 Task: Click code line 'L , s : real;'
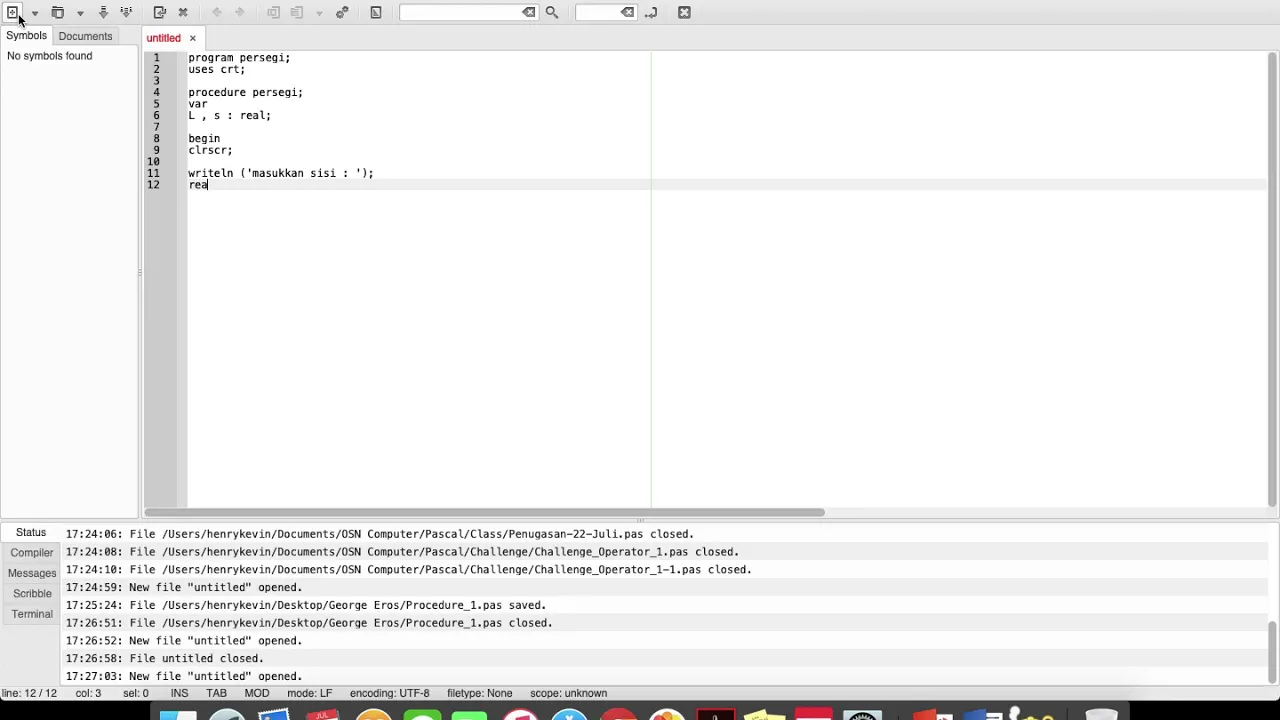[229, 115]
